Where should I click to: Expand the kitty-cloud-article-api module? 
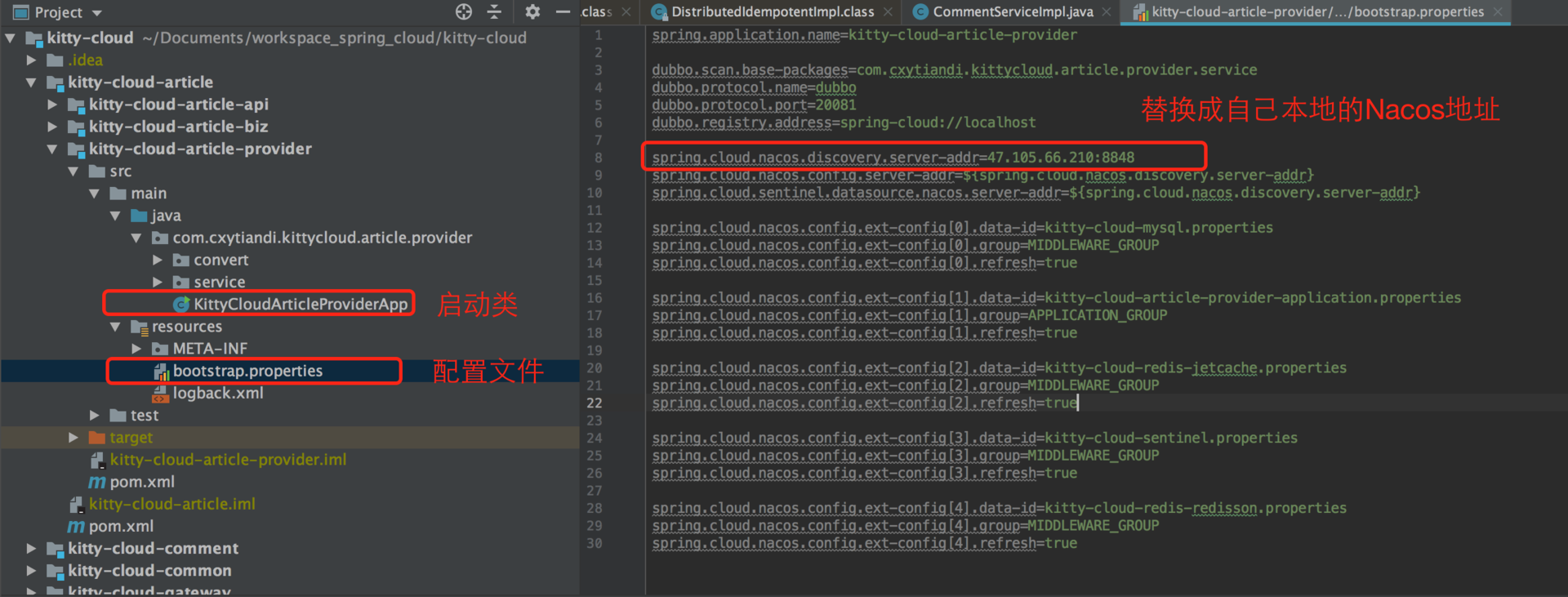click(52, 105)
